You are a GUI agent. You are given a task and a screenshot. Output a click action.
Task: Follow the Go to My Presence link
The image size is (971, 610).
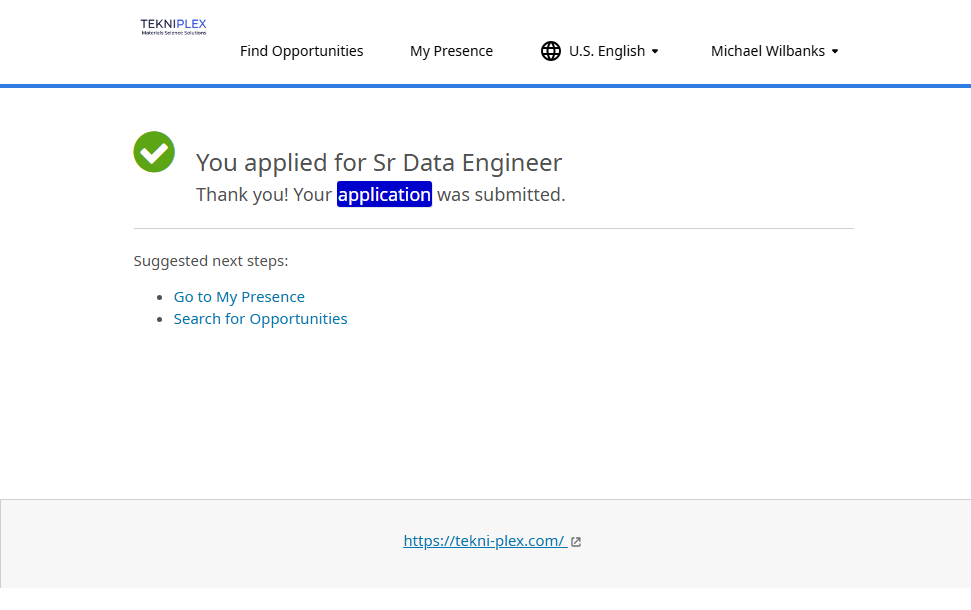pyautogui.click(x=239, y=297)
